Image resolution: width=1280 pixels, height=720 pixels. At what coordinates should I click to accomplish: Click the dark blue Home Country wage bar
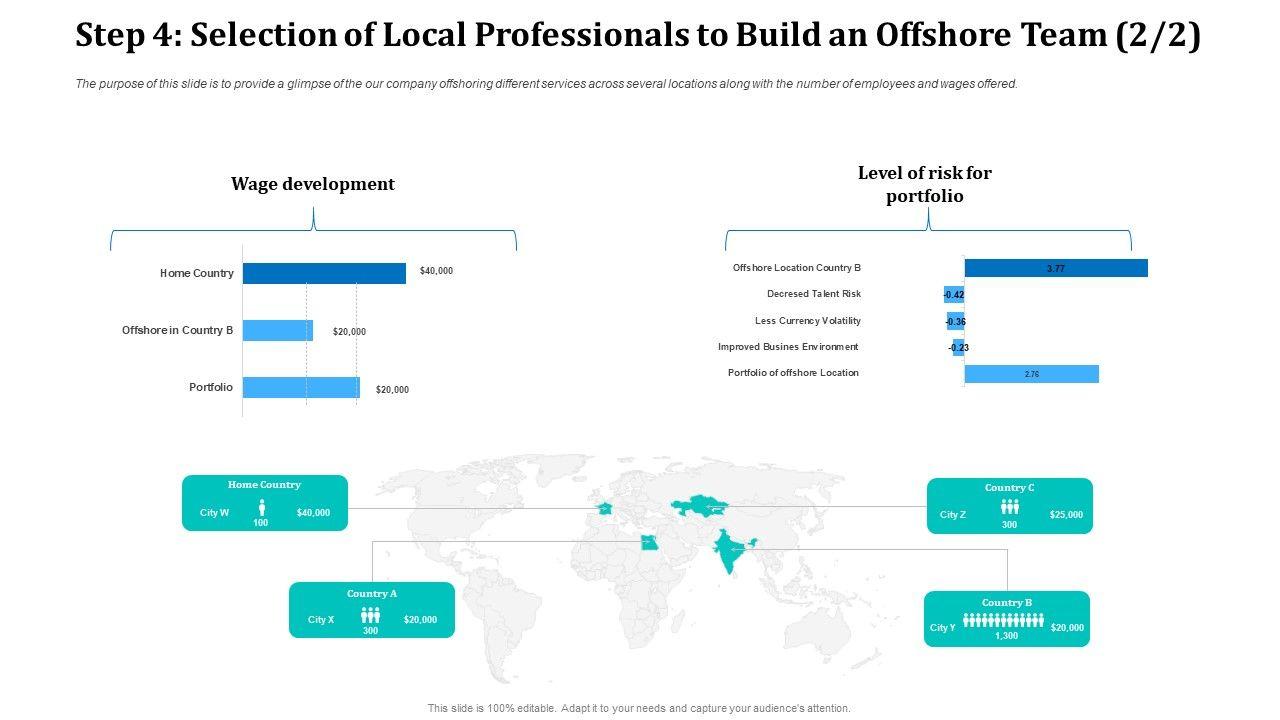(324, 273)
